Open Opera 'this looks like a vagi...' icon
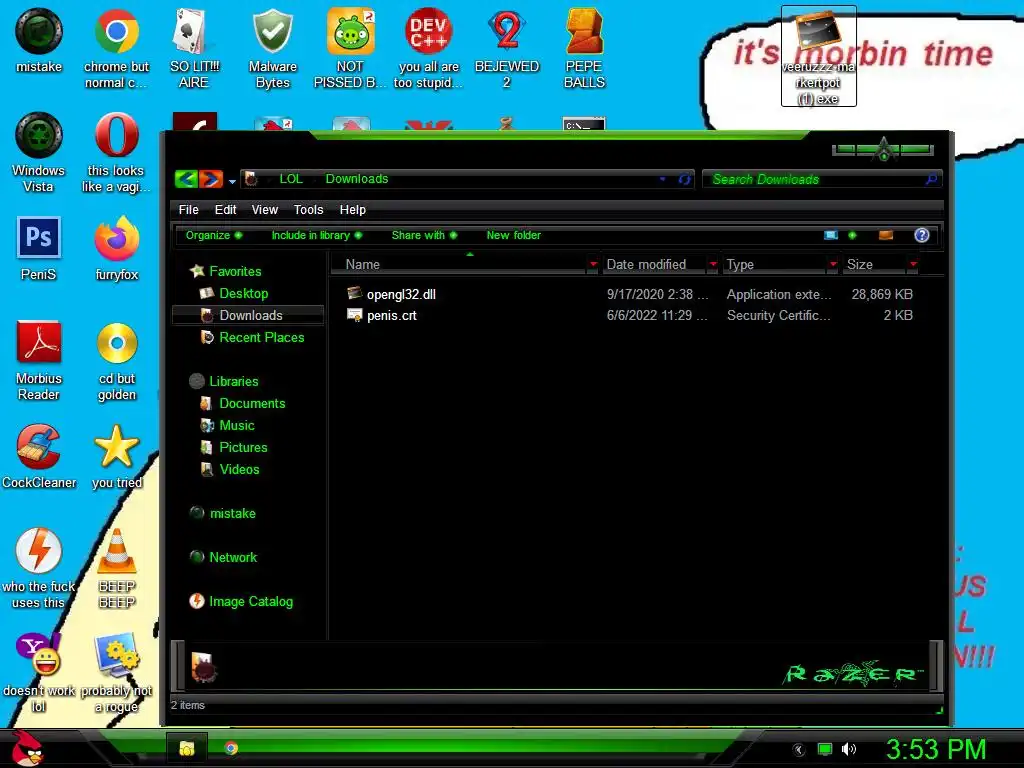 tap(116, 152)
